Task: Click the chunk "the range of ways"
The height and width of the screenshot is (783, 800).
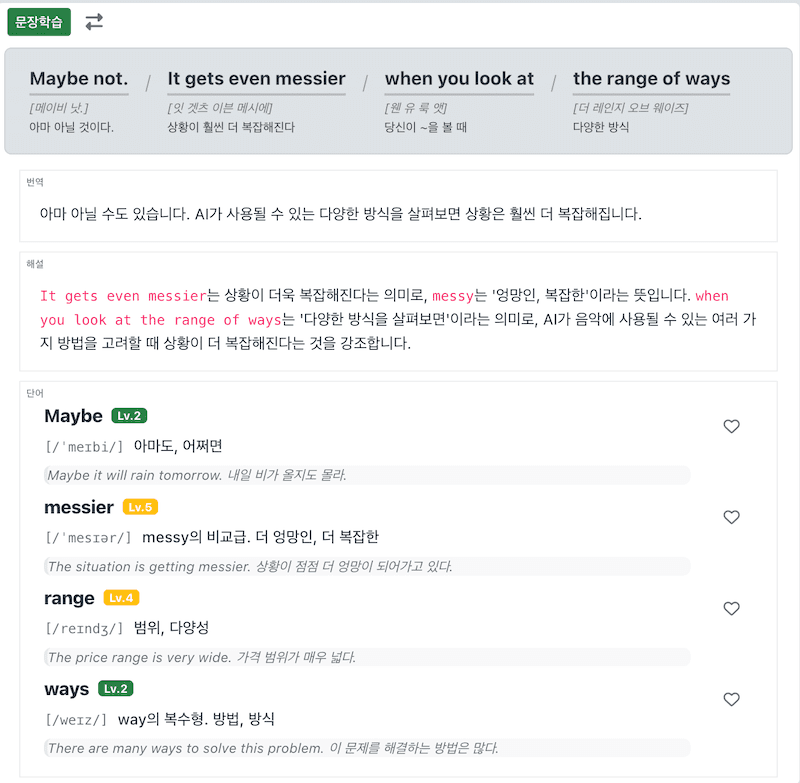Action: tap(651, 79)
